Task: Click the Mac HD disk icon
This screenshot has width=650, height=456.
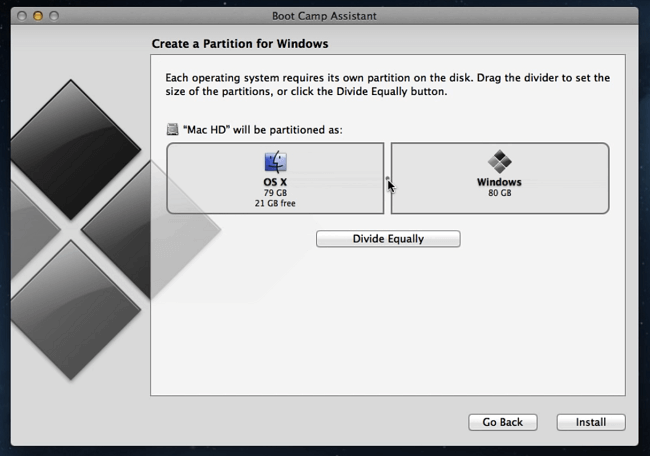Action: 174,130
